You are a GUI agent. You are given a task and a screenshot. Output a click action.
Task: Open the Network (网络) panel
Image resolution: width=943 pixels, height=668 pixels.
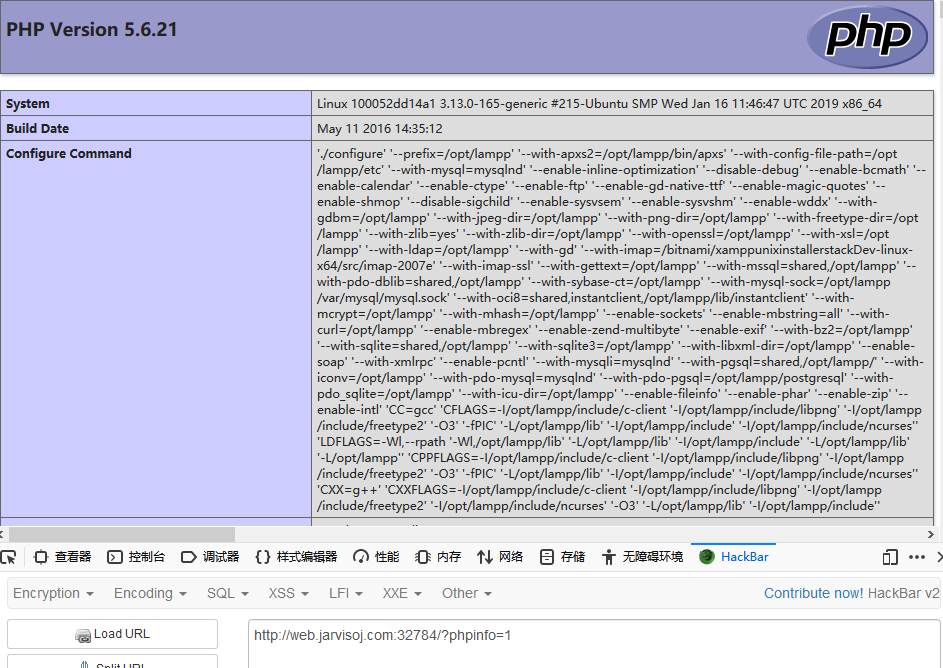500,557
